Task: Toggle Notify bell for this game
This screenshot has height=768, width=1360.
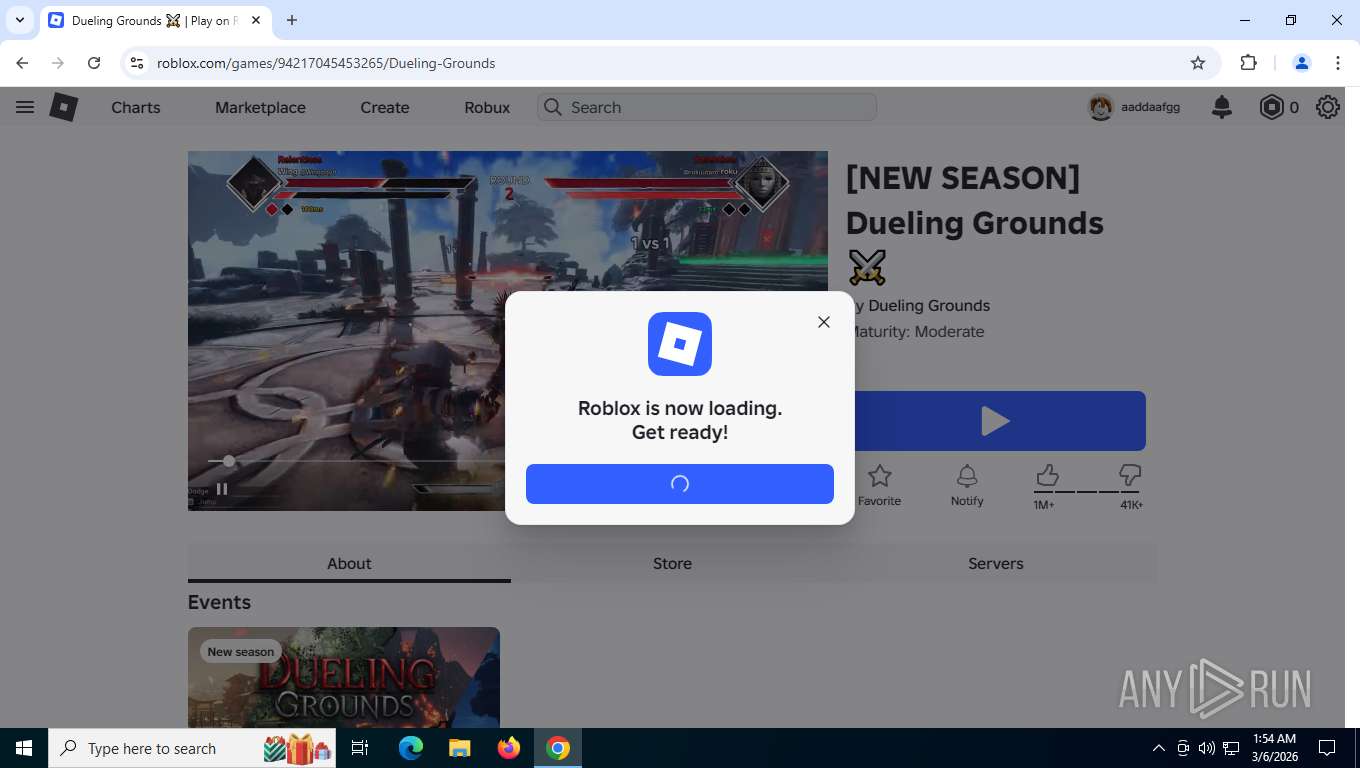Action: [x=967, y=486]
